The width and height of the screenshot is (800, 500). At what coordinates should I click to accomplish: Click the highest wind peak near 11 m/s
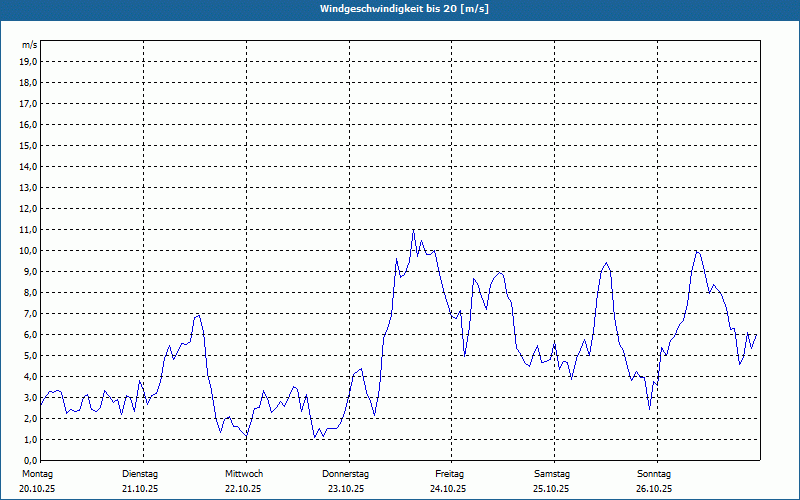(x=413, y=231)
